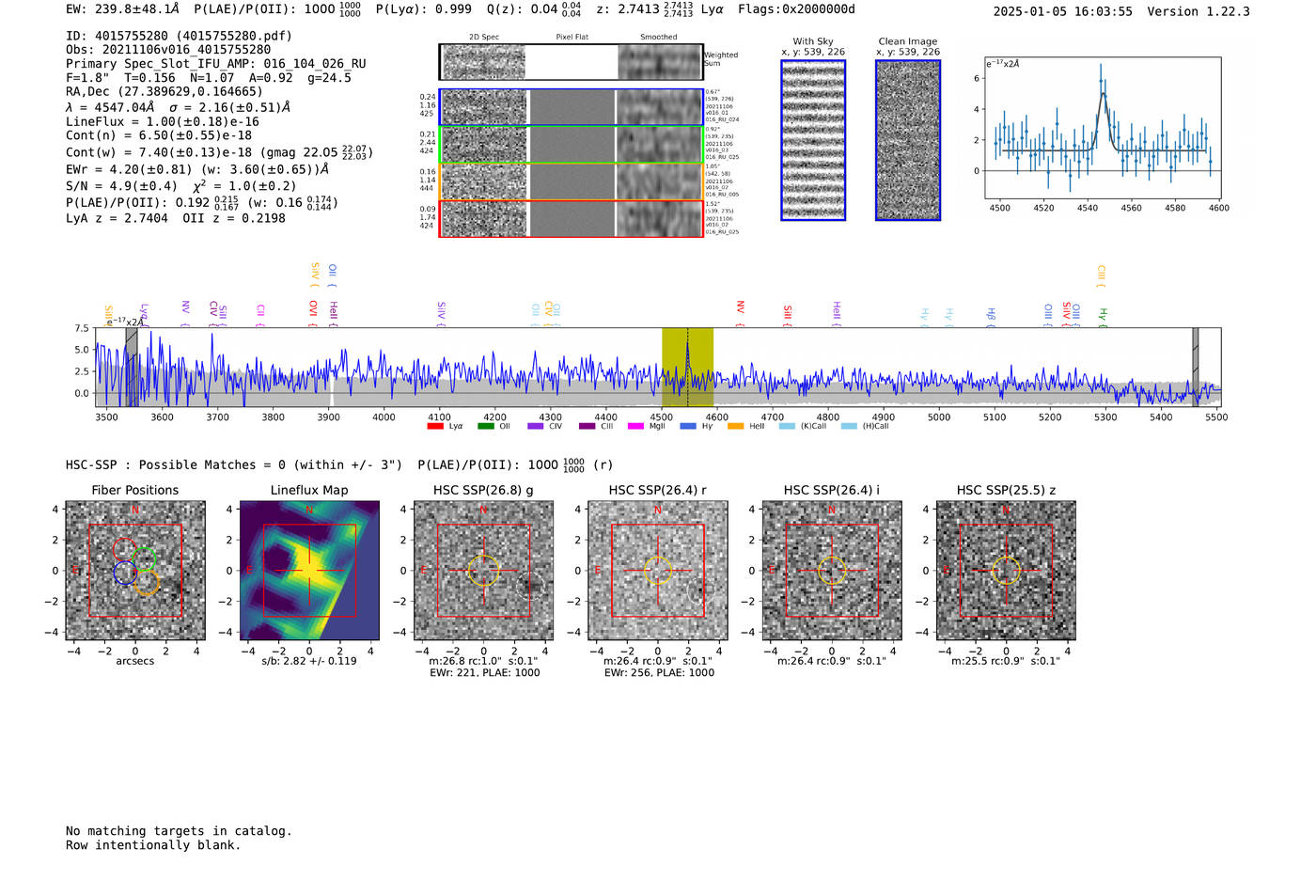Screen dimensions: 1316x896
Task: Click the orange fiber circle in Fiber Positions
Action: coord(147,583)
